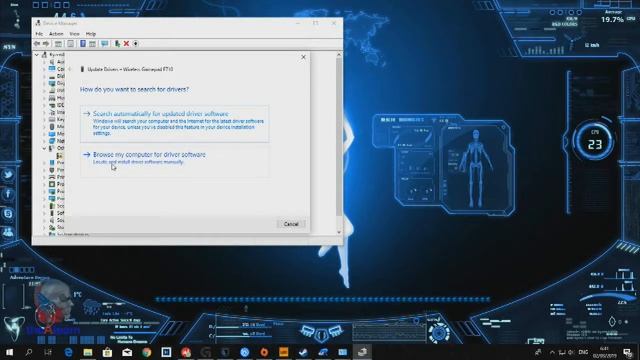Click the scroll down arrow in Device Manager
The image size is (640, 360).
point(339,232)
